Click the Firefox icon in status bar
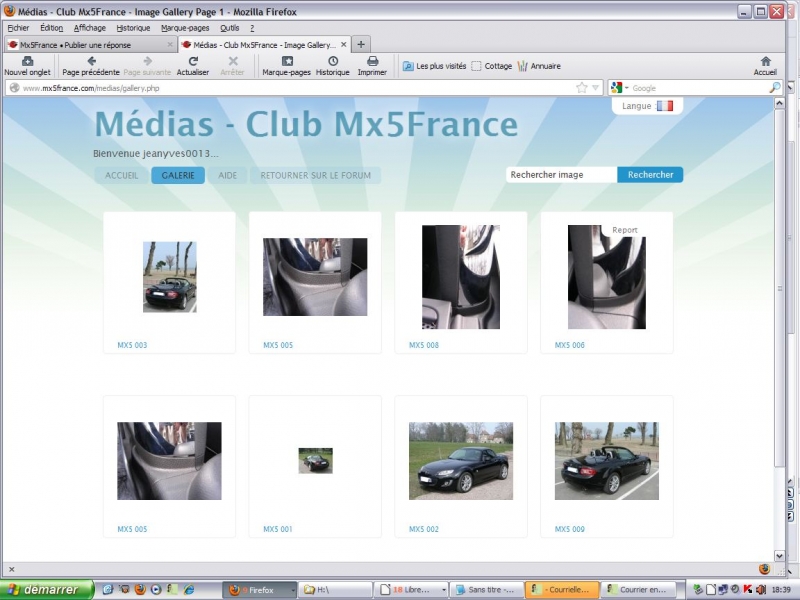Image resolution: width=800 pixels, height=600 pixels. point(764,569)
